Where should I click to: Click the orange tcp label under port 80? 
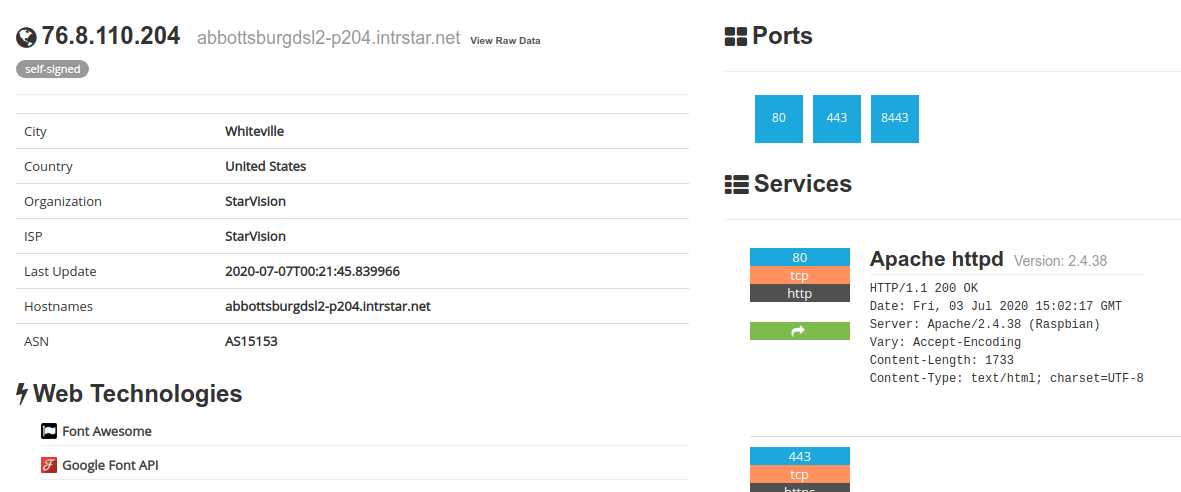(799, 275)
